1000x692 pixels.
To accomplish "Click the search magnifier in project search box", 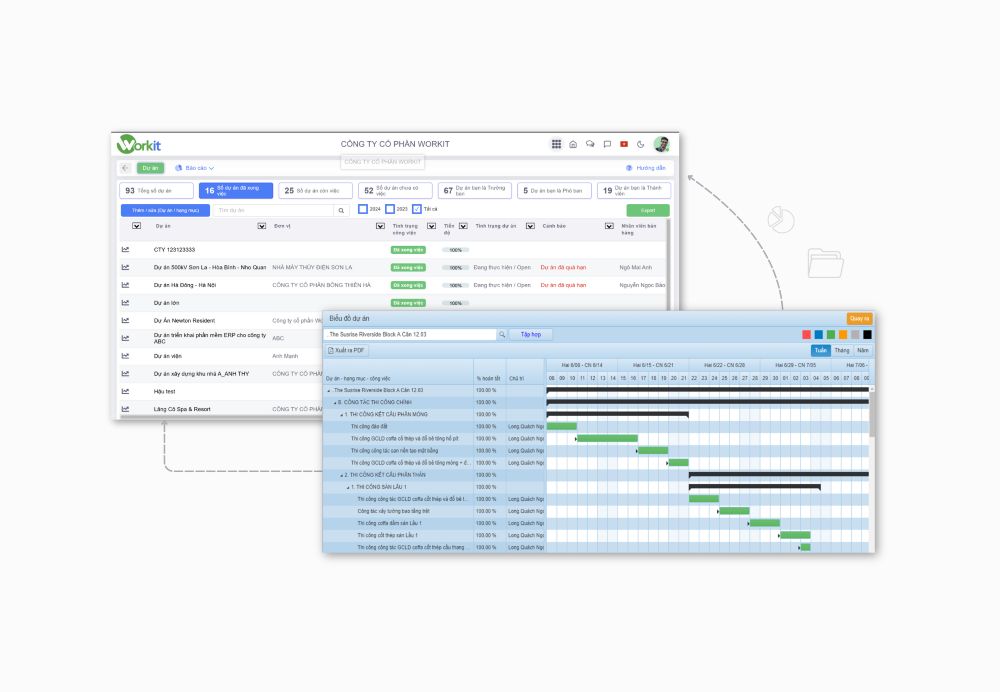I will (341, 210).
